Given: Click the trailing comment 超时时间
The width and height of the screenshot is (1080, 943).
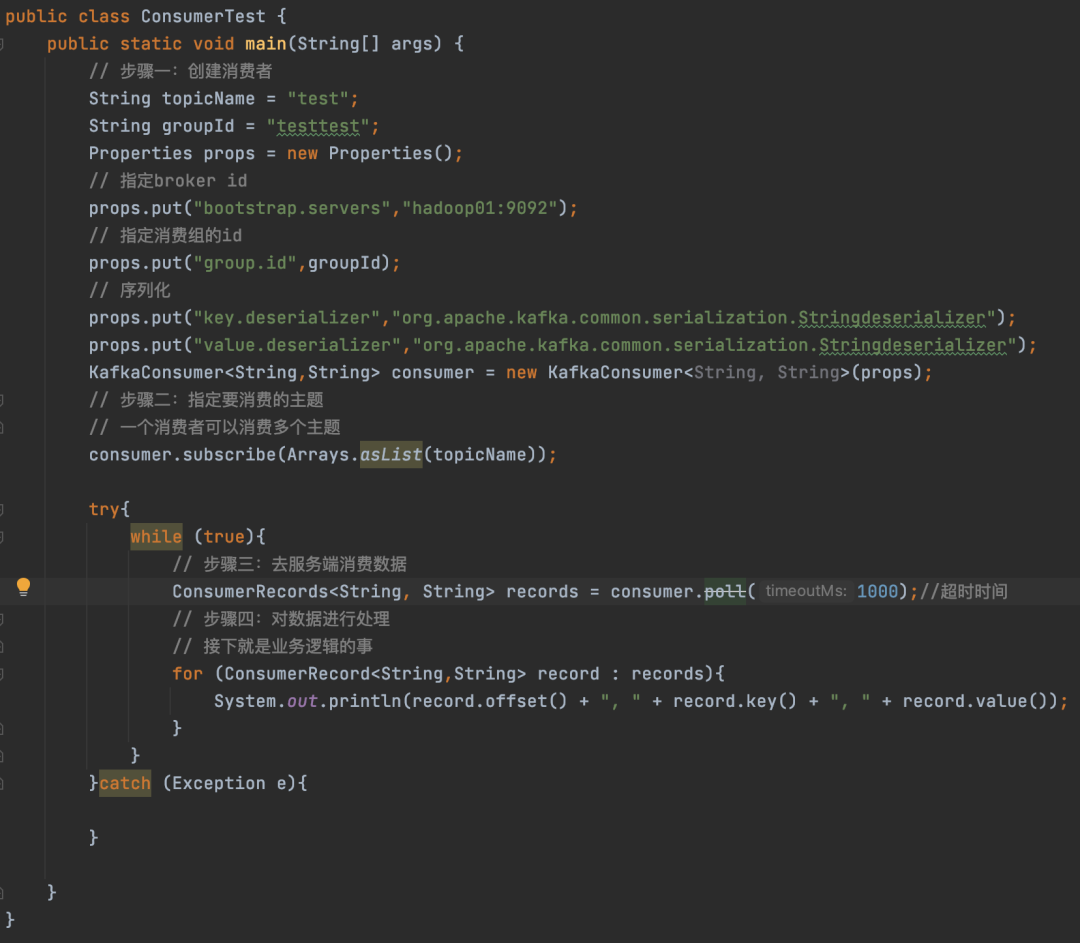Looking at the screenshot, I should coord(964,592).
